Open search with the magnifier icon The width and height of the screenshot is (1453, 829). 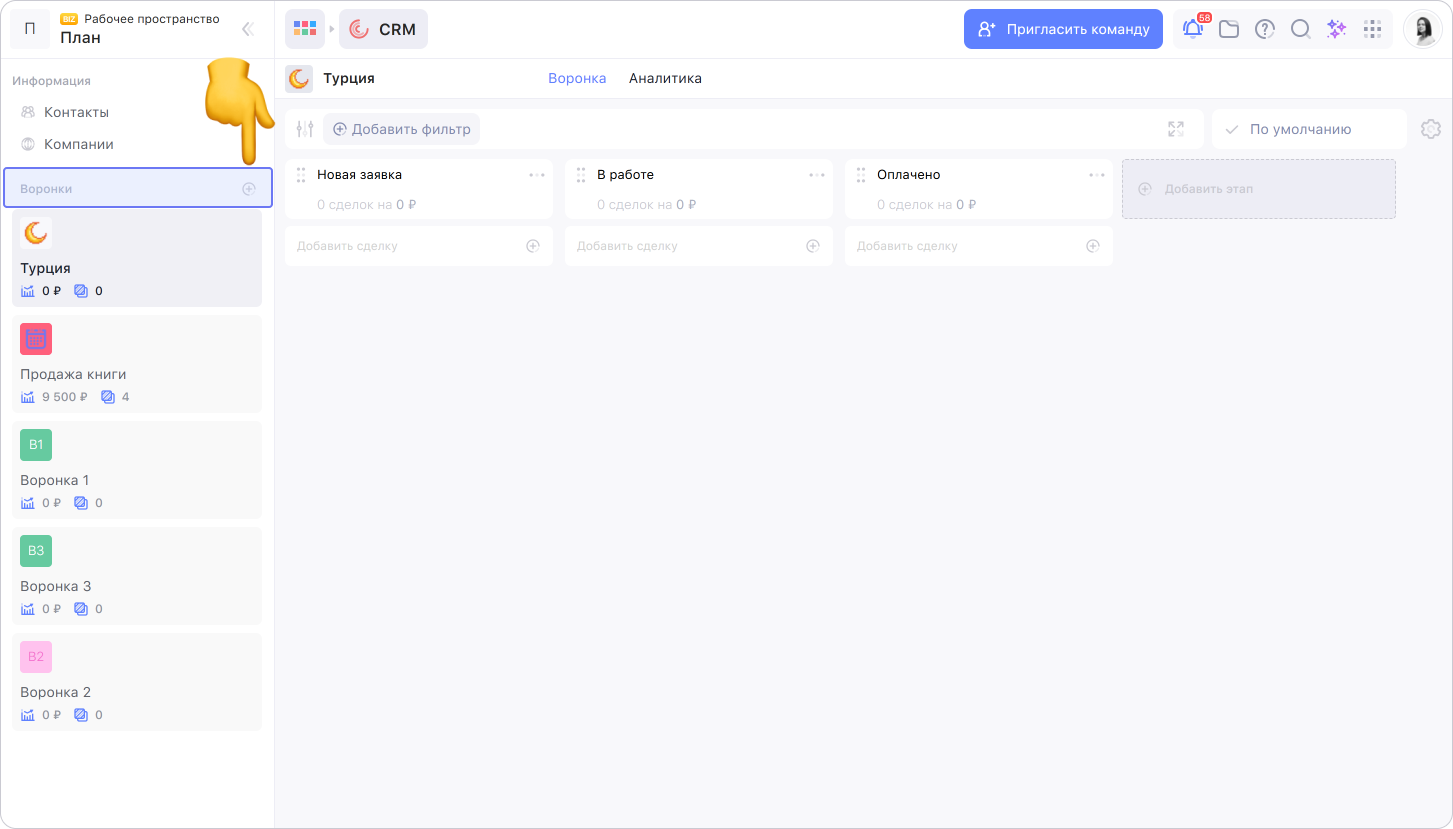pyautogui.click(x=1300, y=29)
